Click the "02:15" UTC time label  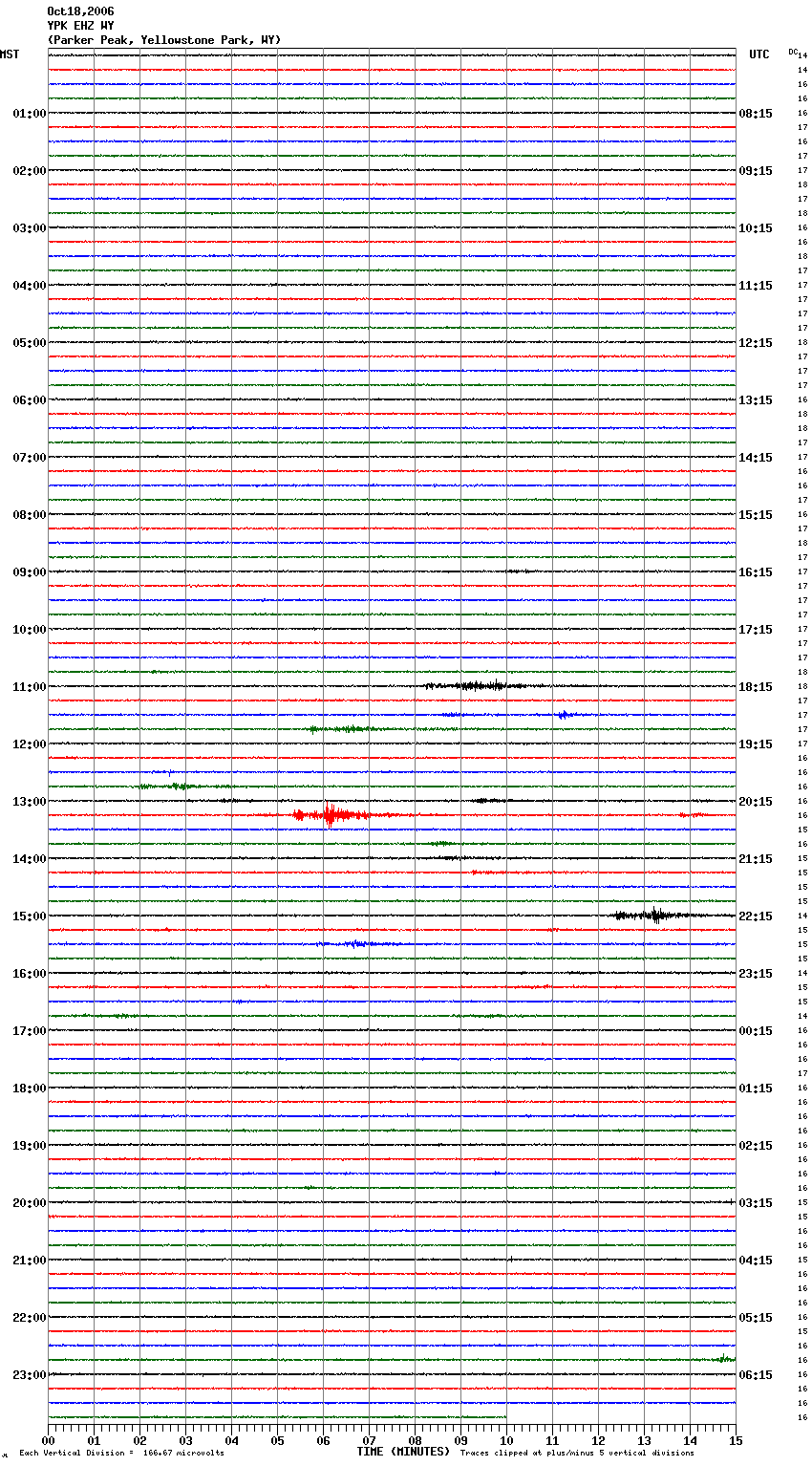click(x=756, y=1146)
